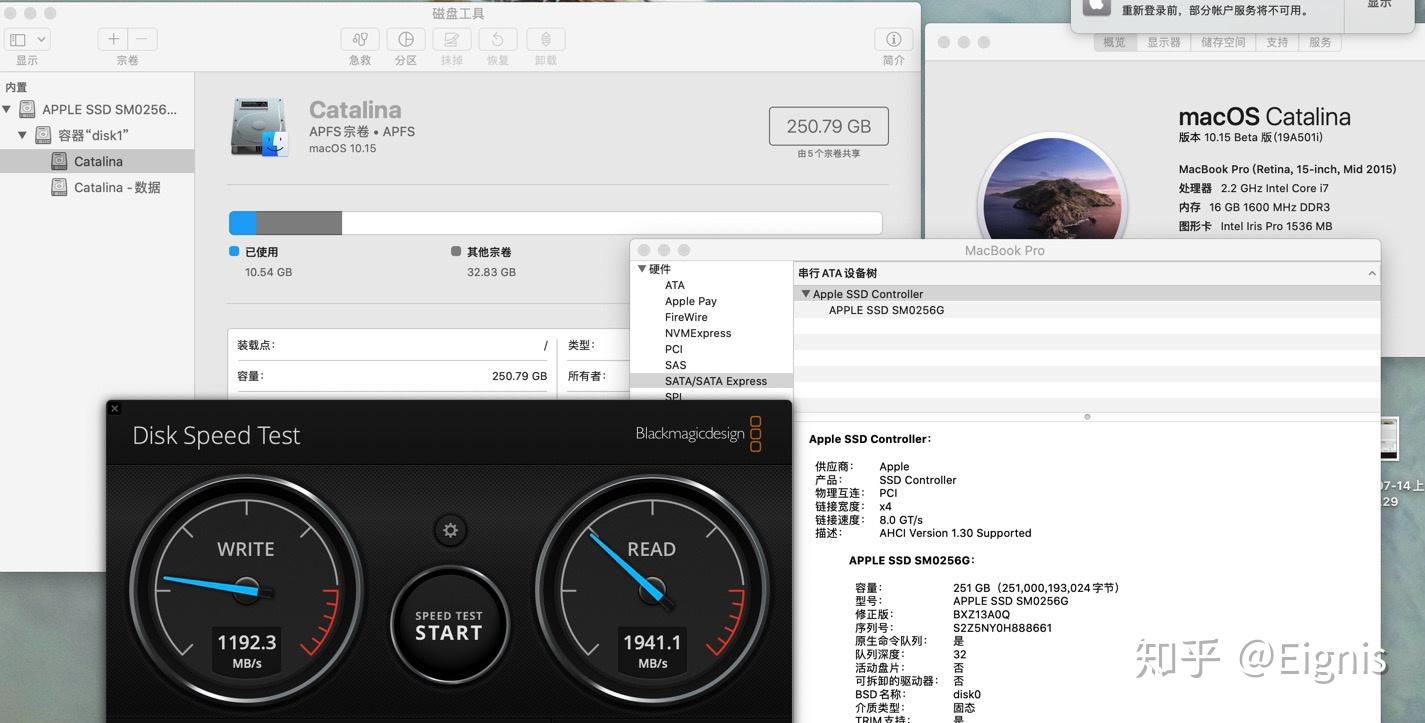The height and width of the screenshot is (723, 1425).
Task: Click the 1192.3 MB/s write value
Action: tap(247, 650)
